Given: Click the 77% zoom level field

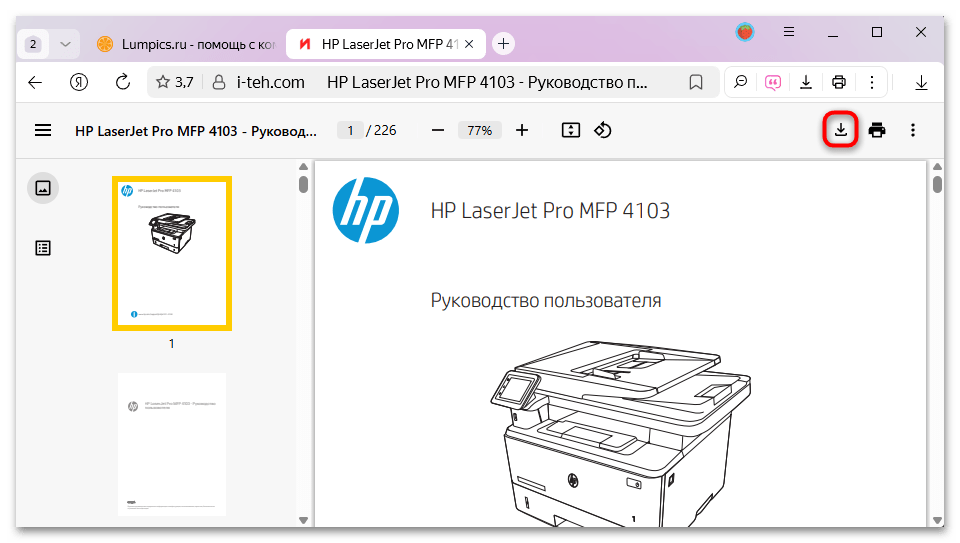Looking at the screenshot, I should (x=479, y=130).
